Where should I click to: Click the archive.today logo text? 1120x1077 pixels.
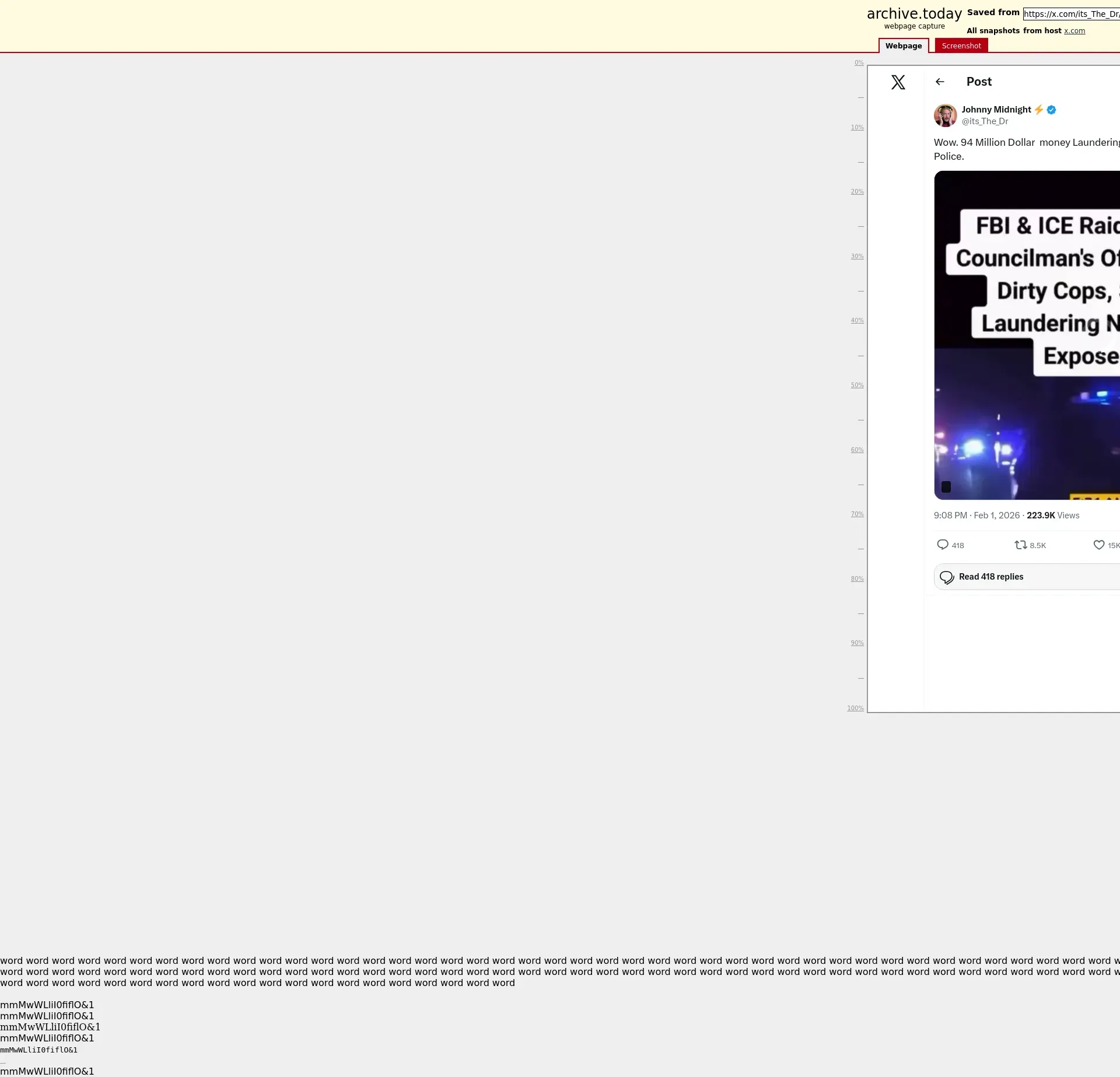[x=914, y=14]
